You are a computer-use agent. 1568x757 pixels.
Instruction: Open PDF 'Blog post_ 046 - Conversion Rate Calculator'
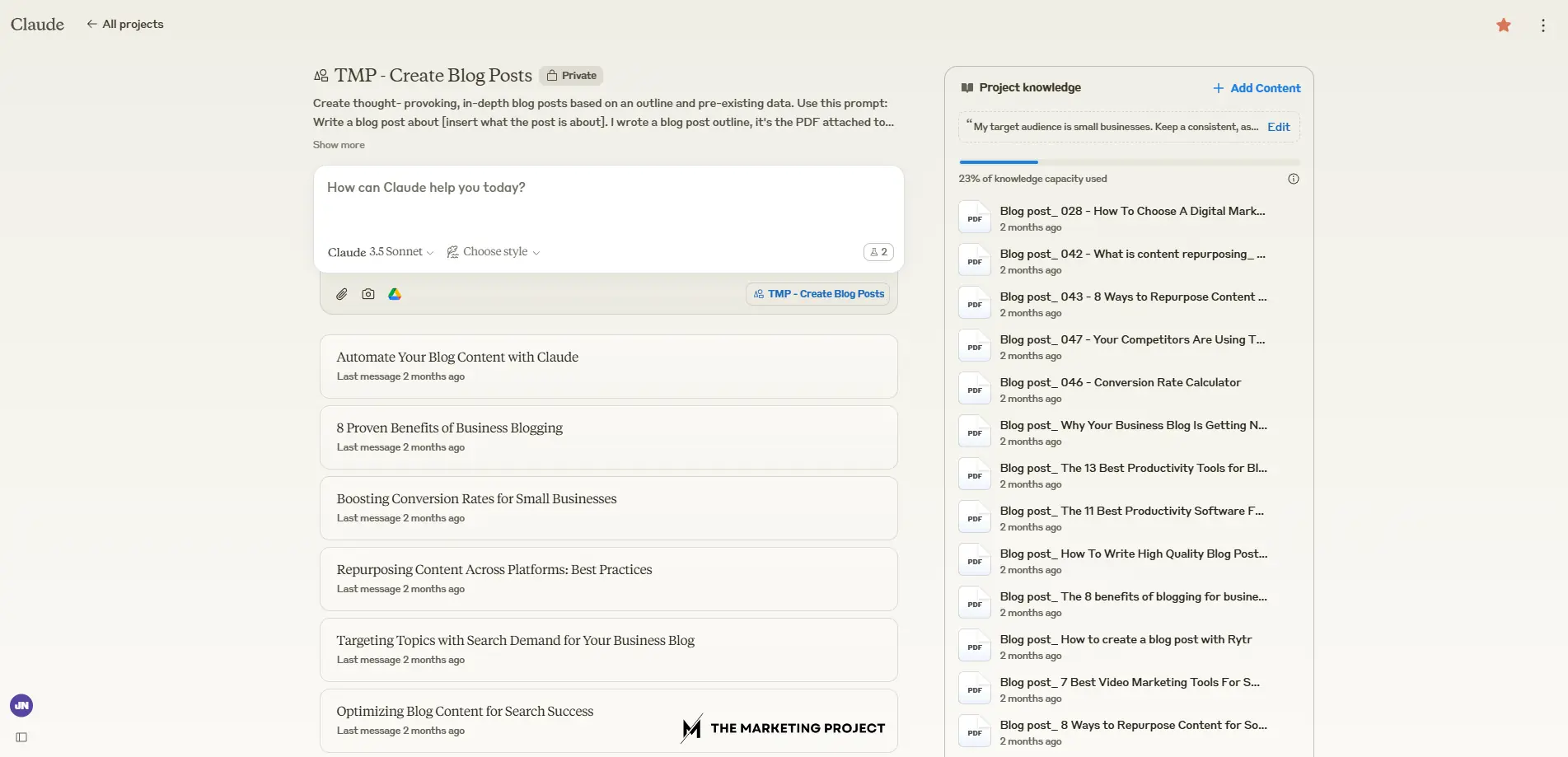coord(1129,390)
